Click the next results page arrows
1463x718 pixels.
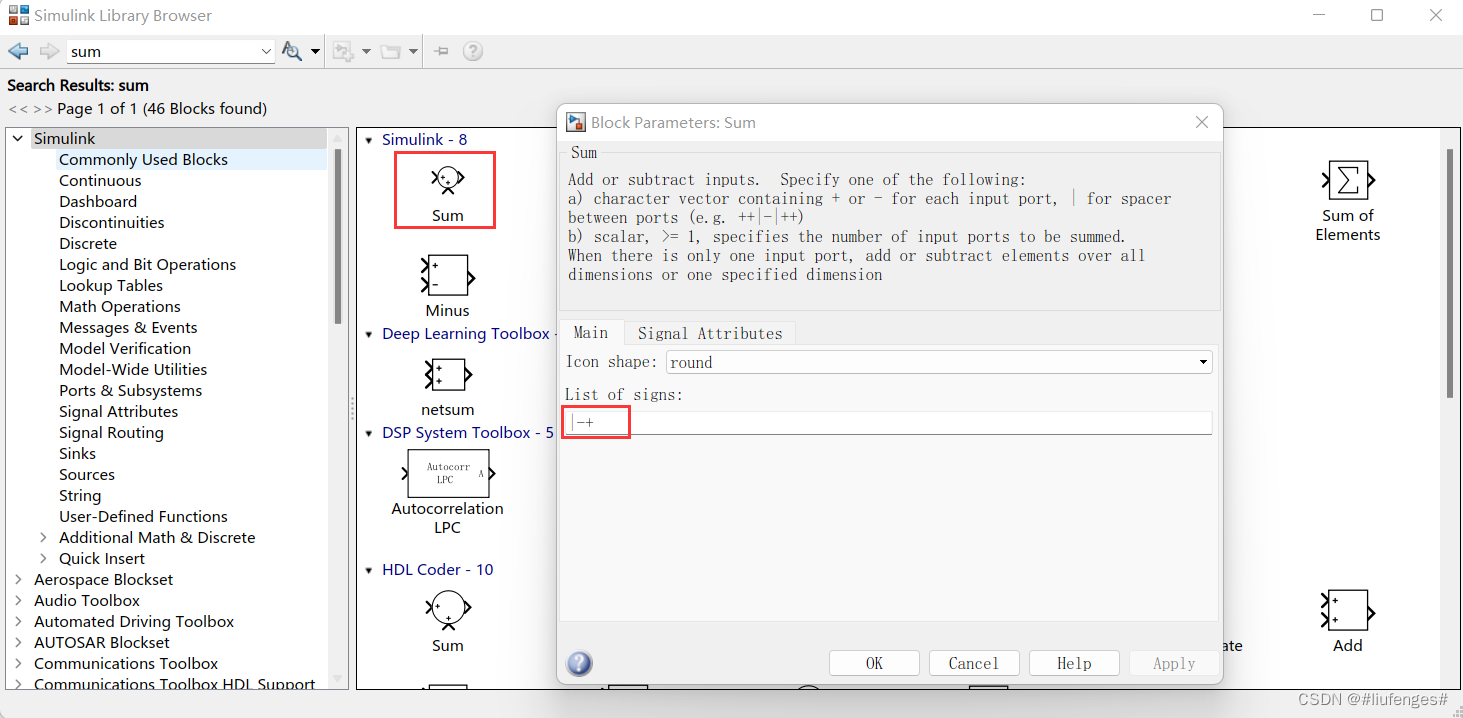(44, 109)
